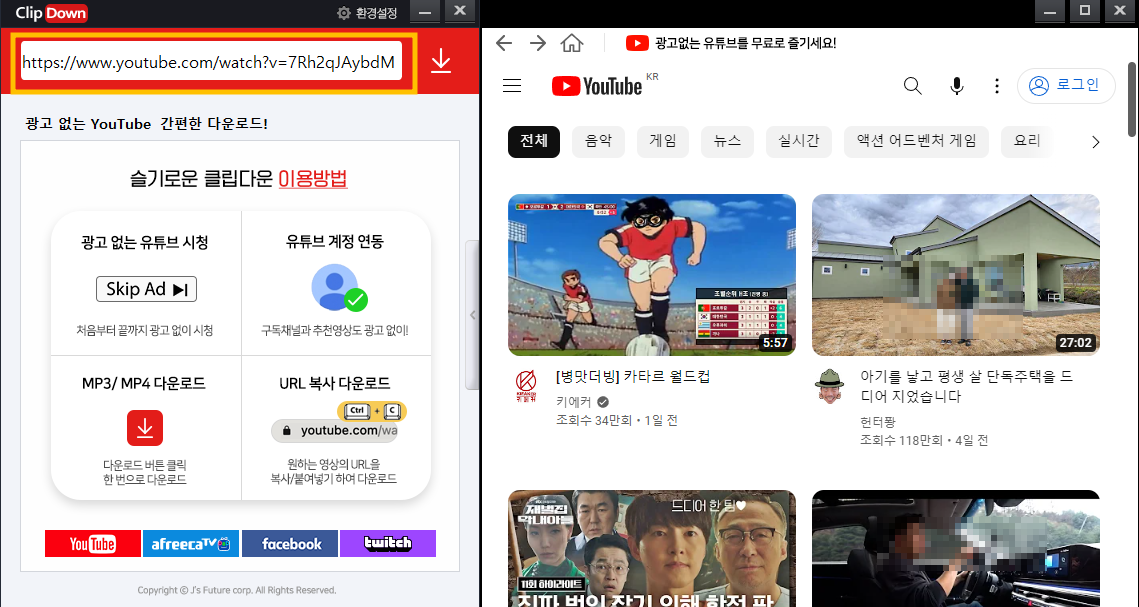The height and width of the screenshot is (607, 1139).
Task: Open 환경설정 settings gear in ClipDown
Action: click(367, 13)
